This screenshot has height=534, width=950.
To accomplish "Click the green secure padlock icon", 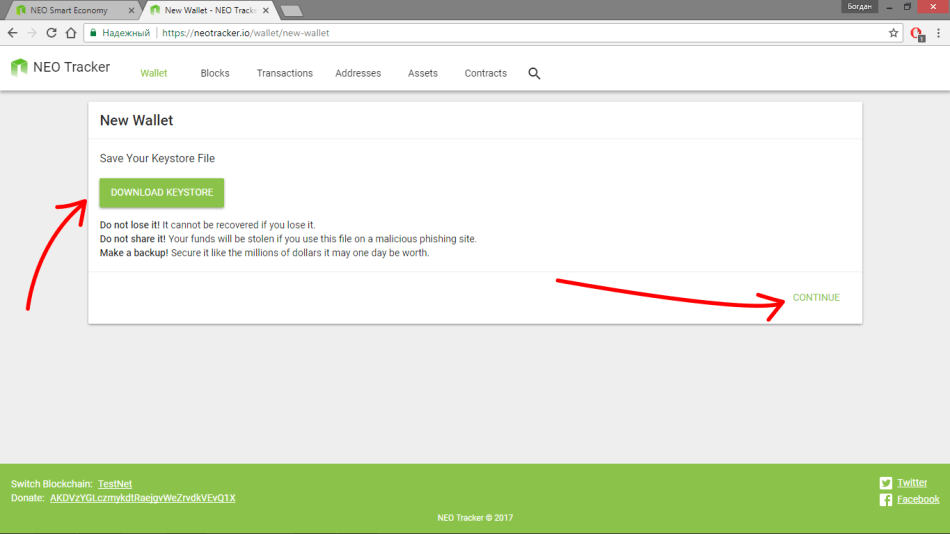I will [93, 33].
